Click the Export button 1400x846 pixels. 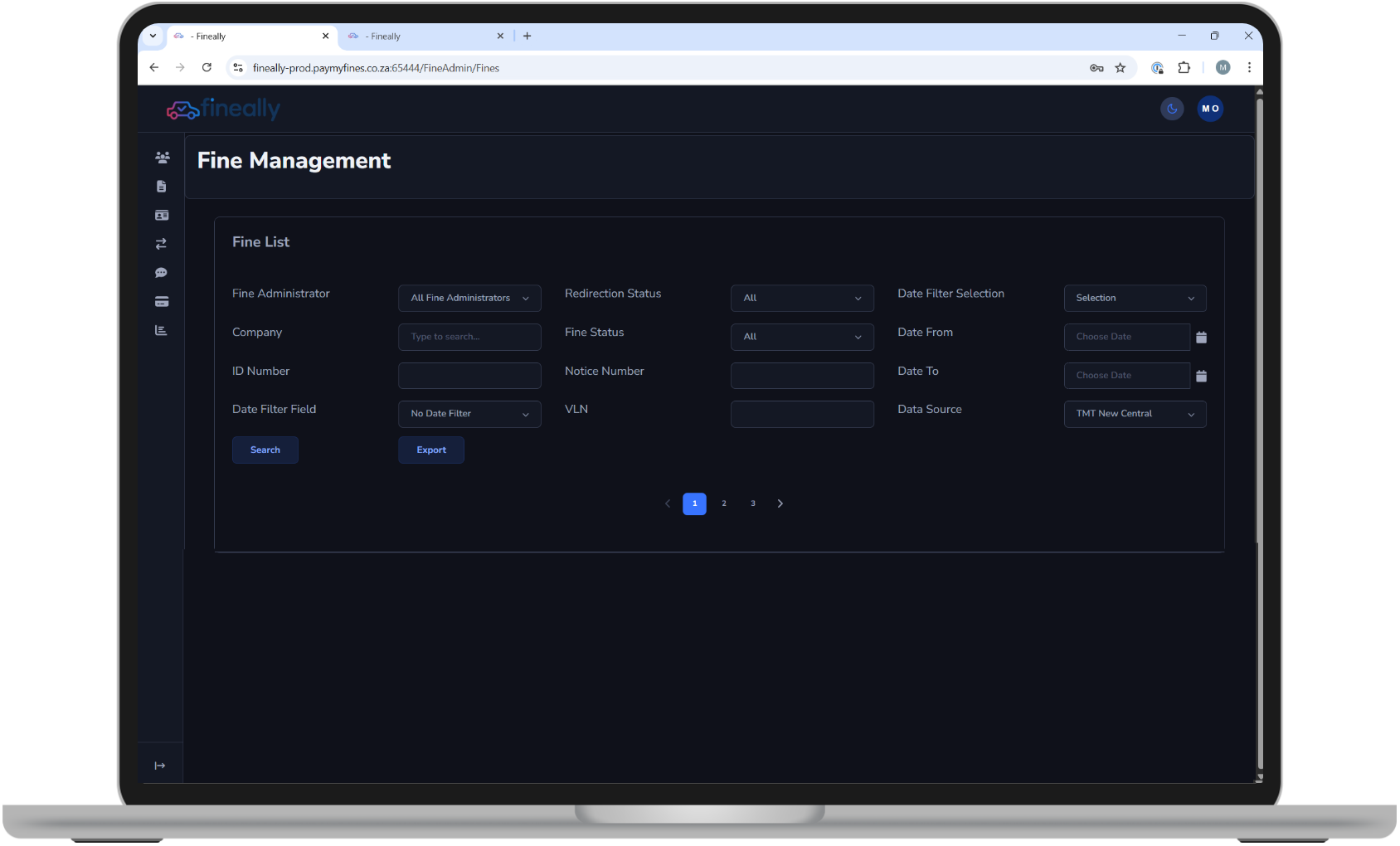tap(430, 450)
